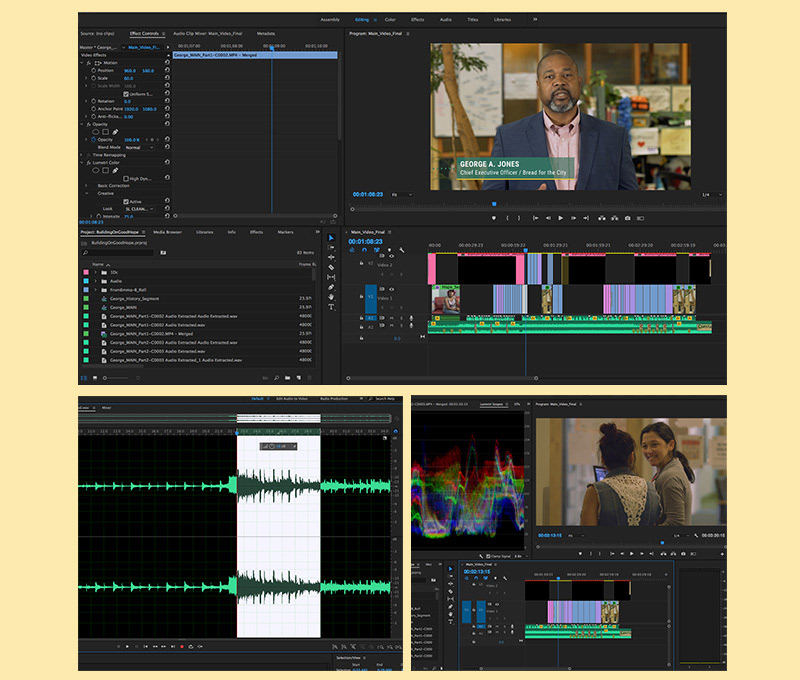Expand Basic Correction section

[86, 186]
